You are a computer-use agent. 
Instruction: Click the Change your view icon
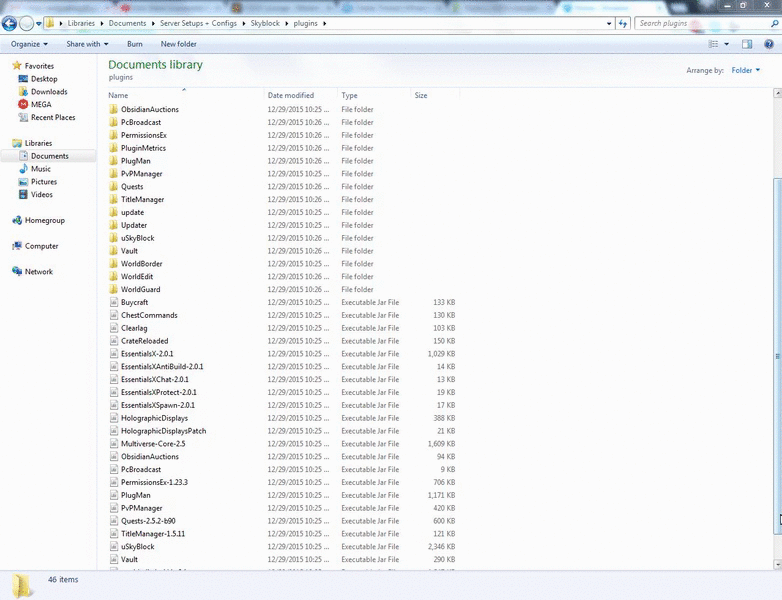(x=714, y=44)
